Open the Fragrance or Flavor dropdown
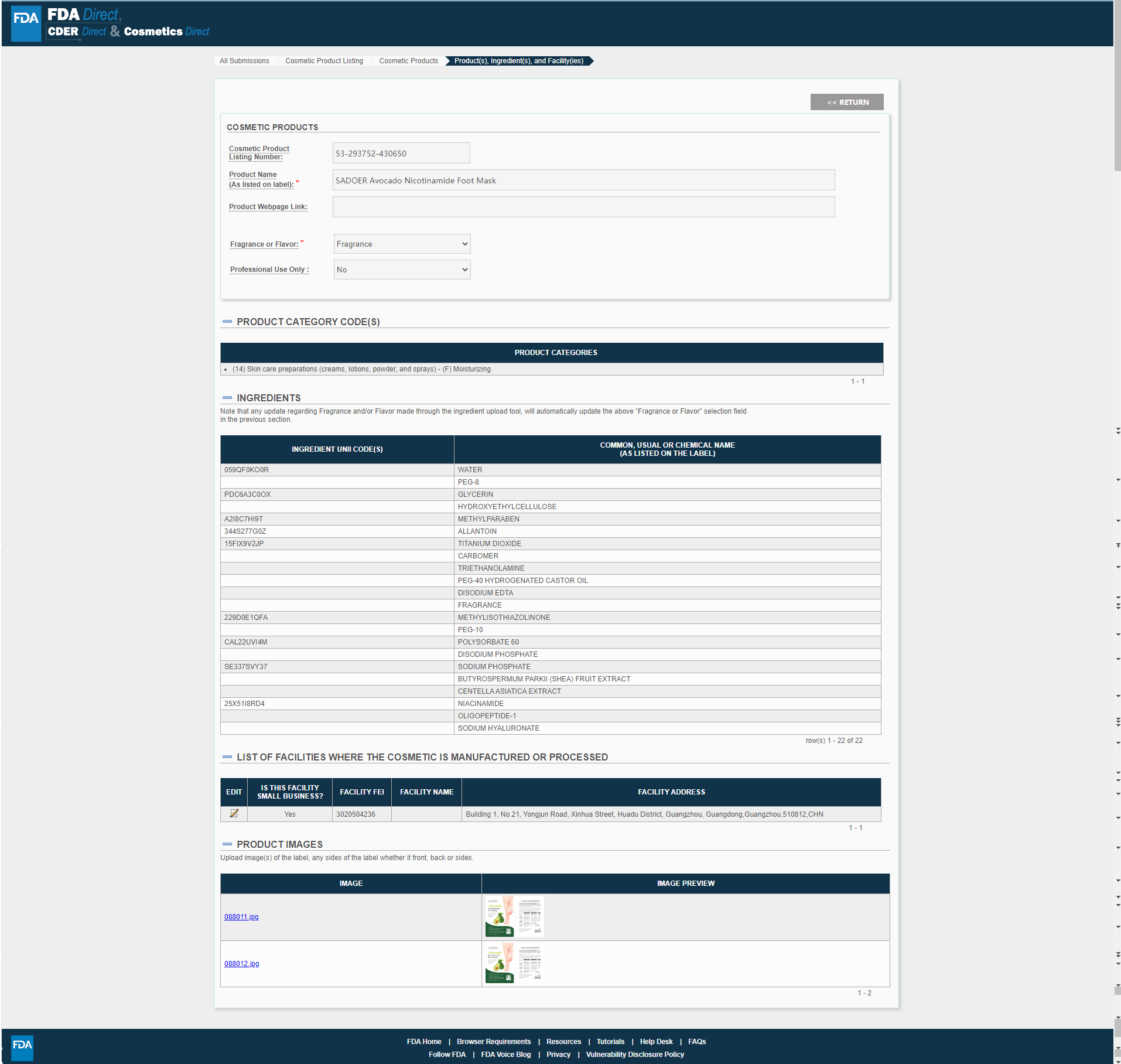1121x1064 pixels. (x=402, y=244)
